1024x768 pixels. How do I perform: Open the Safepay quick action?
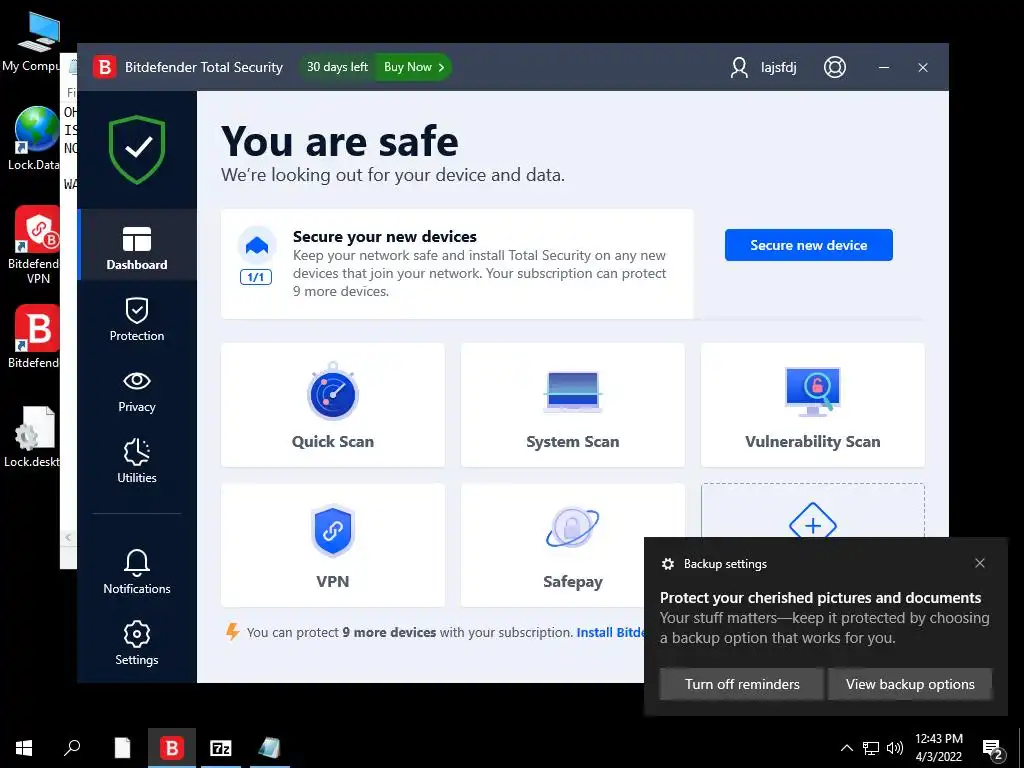click(x=573, y=545)
